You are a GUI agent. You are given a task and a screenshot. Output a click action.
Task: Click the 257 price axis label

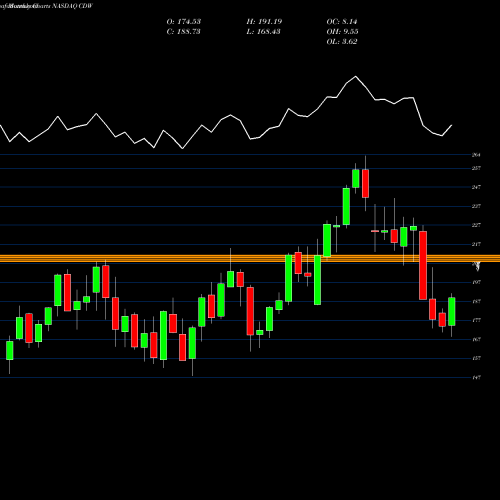(x=476, y=168)
